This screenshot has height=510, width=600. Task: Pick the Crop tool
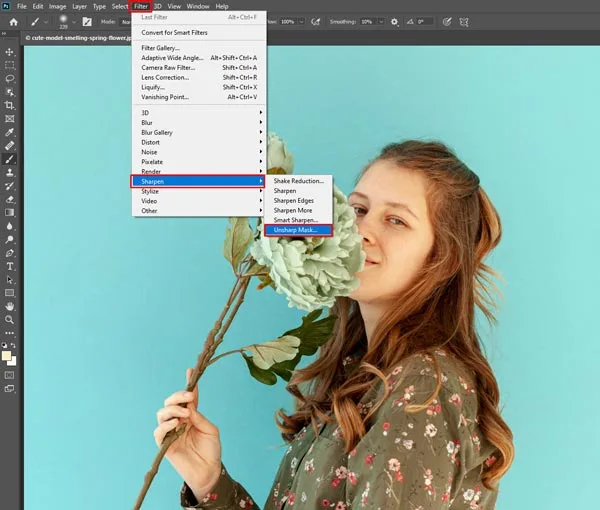10,104
